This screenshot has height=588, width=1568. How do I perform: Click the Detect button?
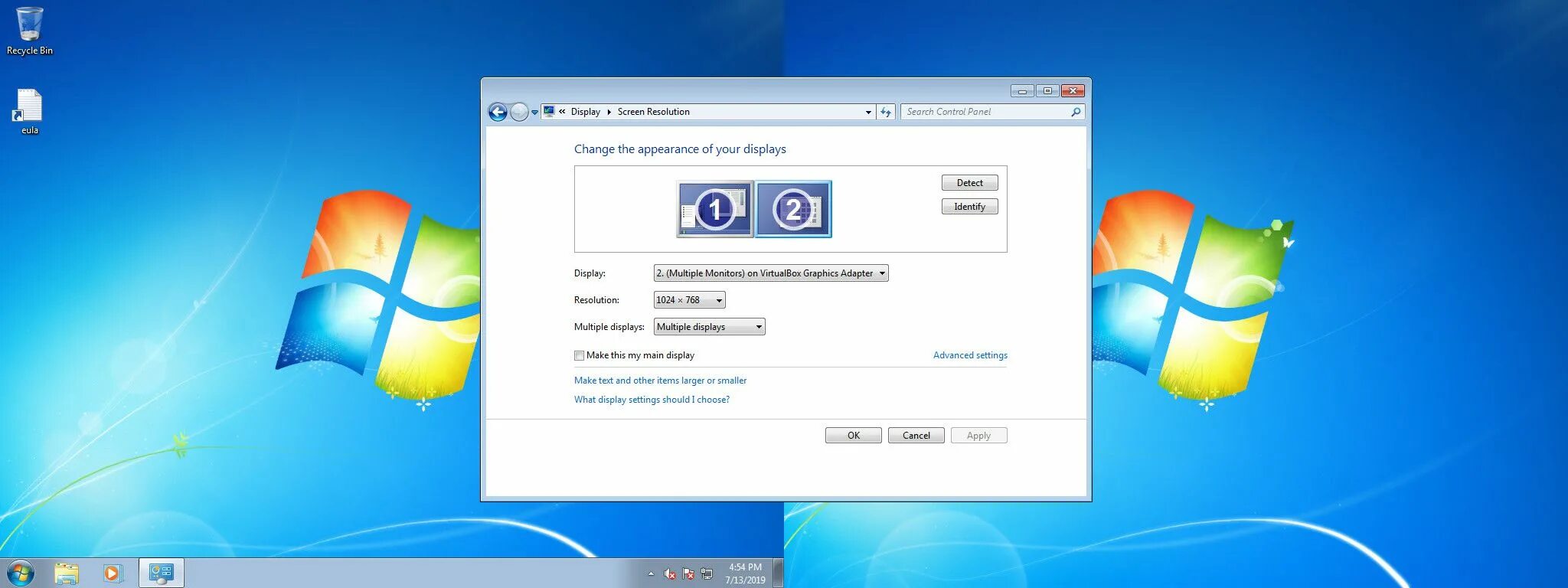tap(969, 183)
